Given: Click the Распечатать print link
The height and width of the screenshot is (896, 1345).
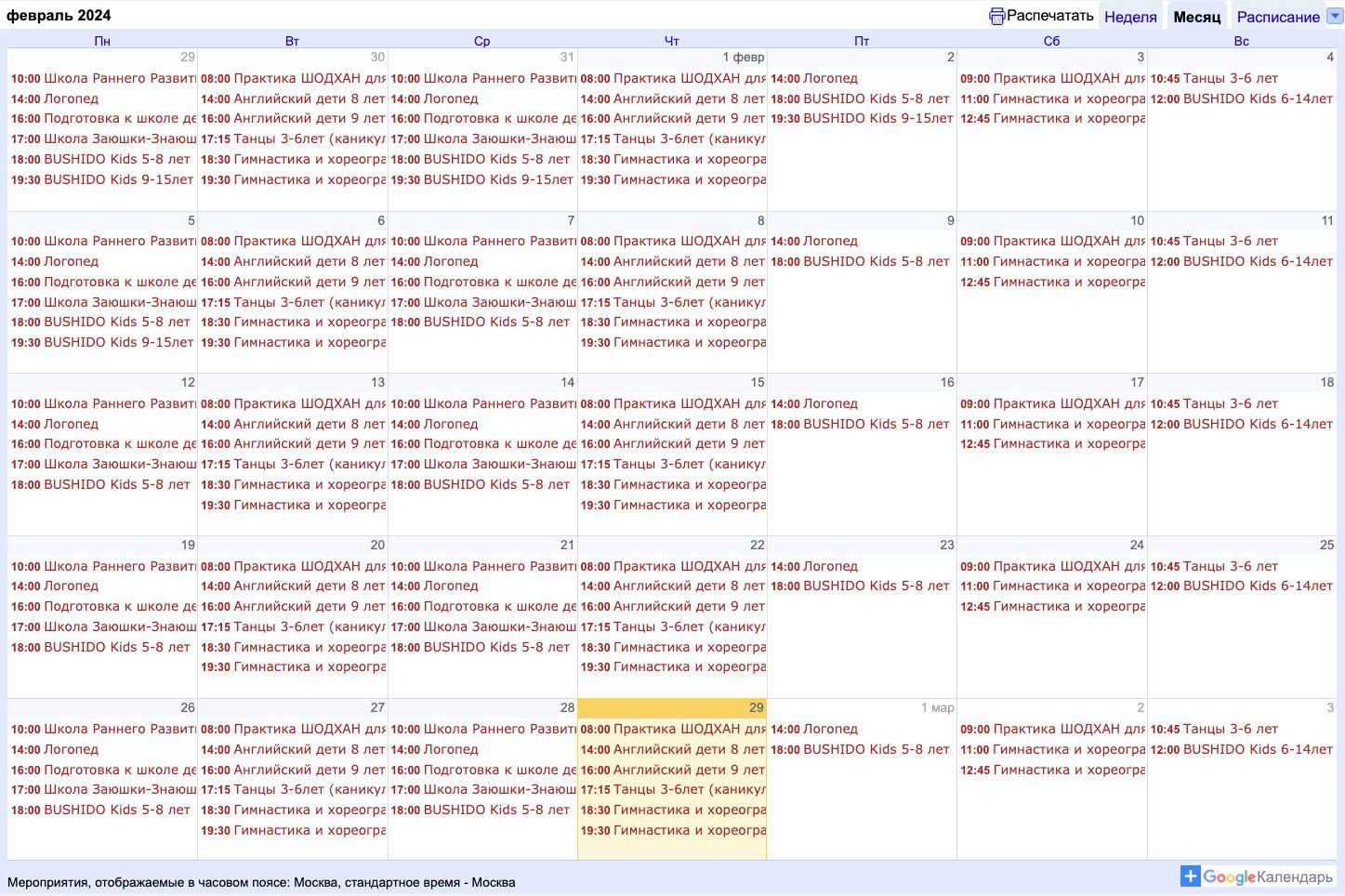Looking at the screenshot, I should (1049, 16).
